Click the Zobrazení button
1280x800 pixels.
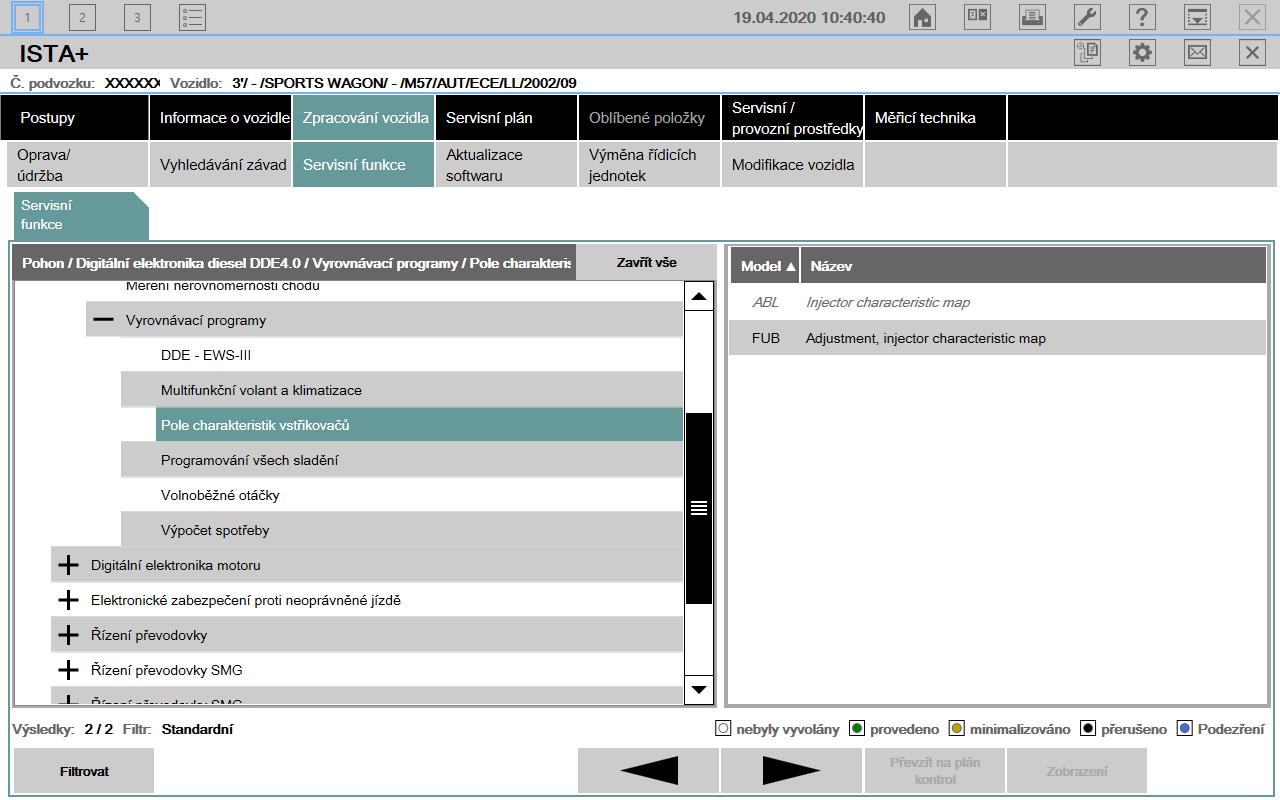click(1077, 771)
